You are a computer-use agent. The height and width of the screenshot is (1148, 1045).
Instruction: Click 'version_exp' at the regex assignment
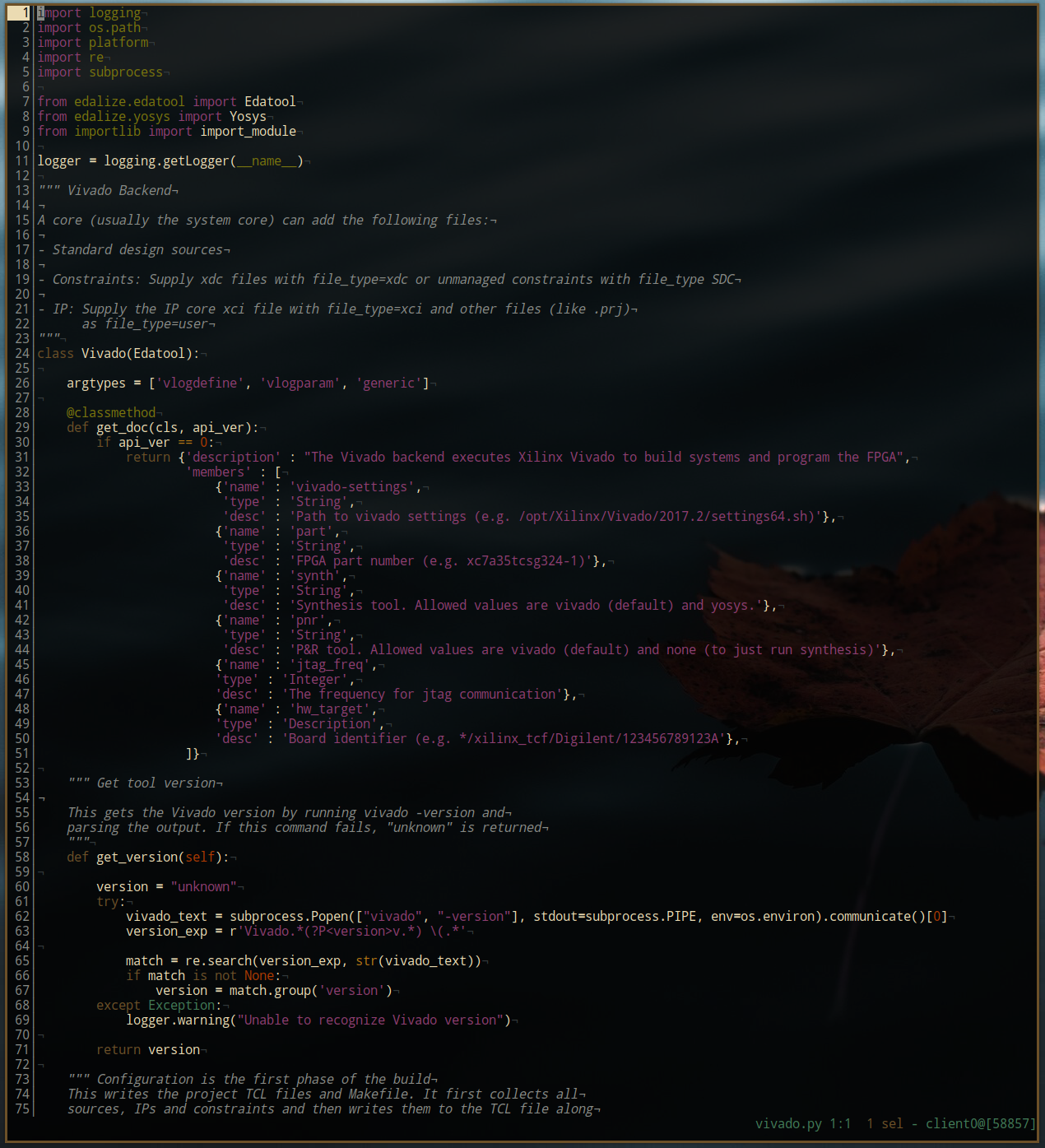(x=166, y=931)
